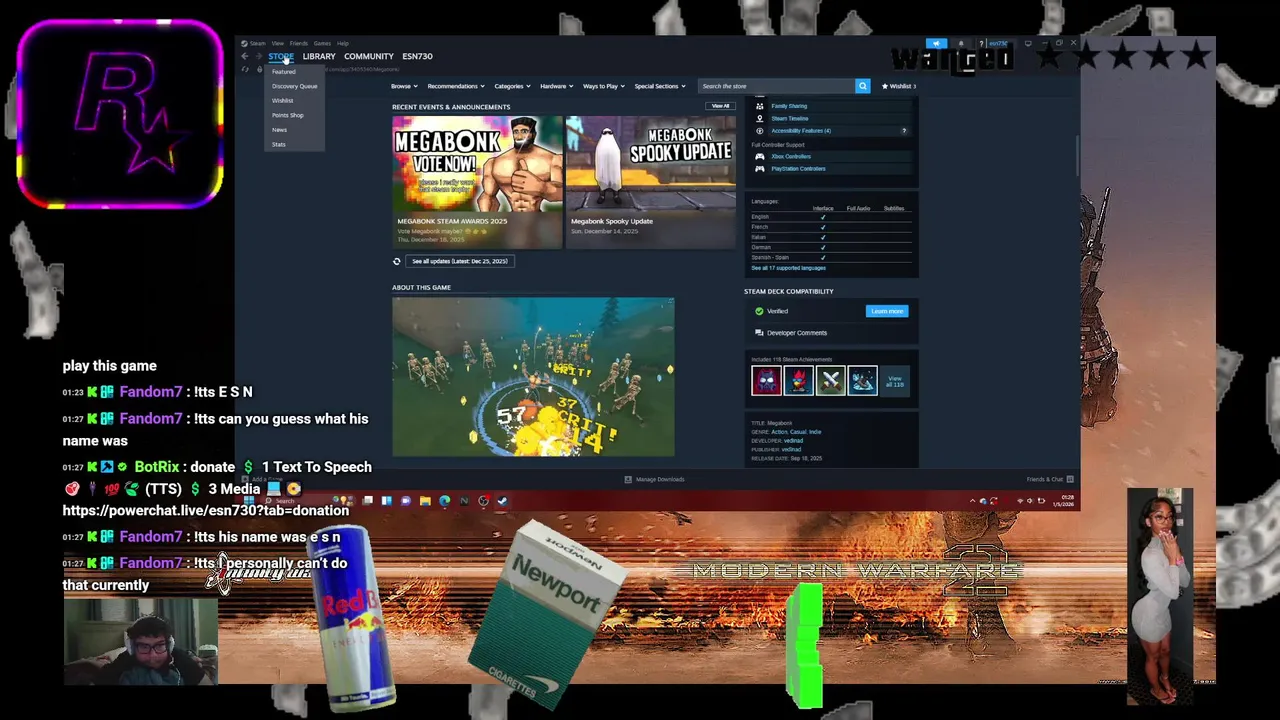1280x720 pixels.
Task: Open the LIBRARY tab
Action: [x=319, y=56]
